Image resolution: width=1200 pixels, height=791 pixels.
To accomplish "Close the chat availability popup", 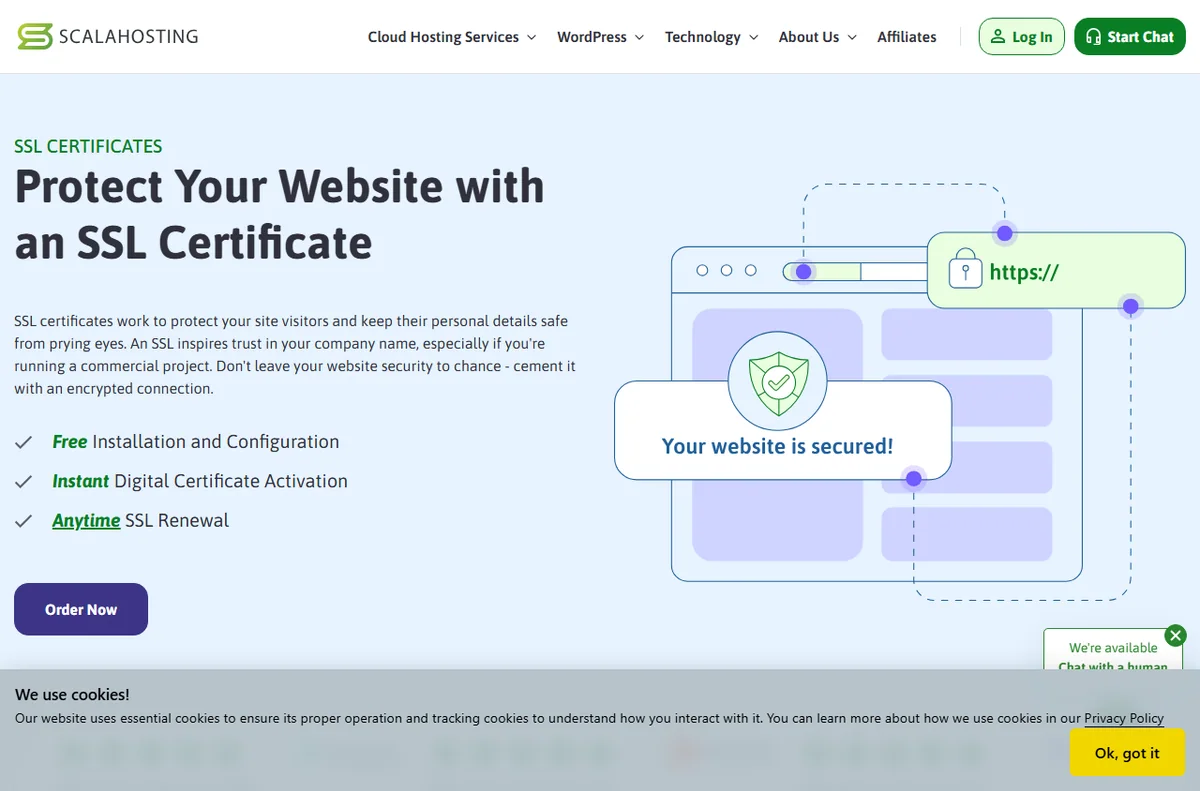I will (1176, 635).
